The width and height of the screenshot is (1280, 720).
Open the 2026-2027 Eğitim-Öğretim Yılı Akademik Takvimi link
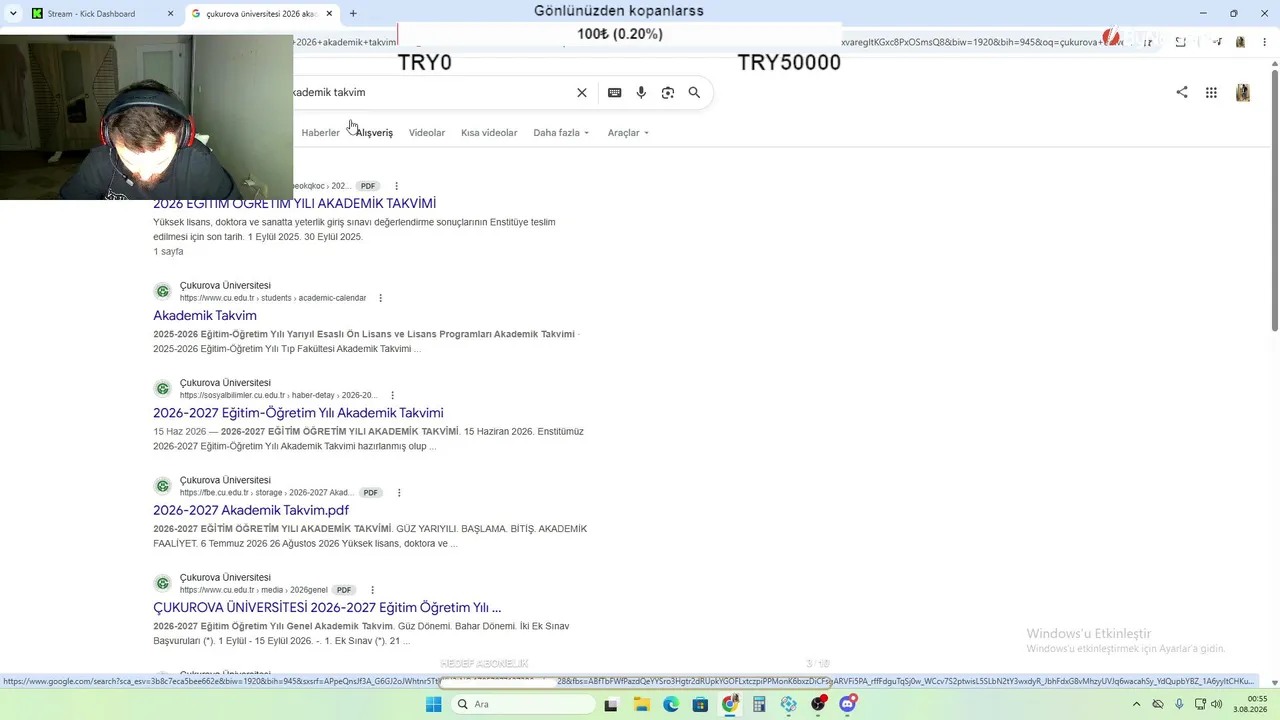(298, 413)
